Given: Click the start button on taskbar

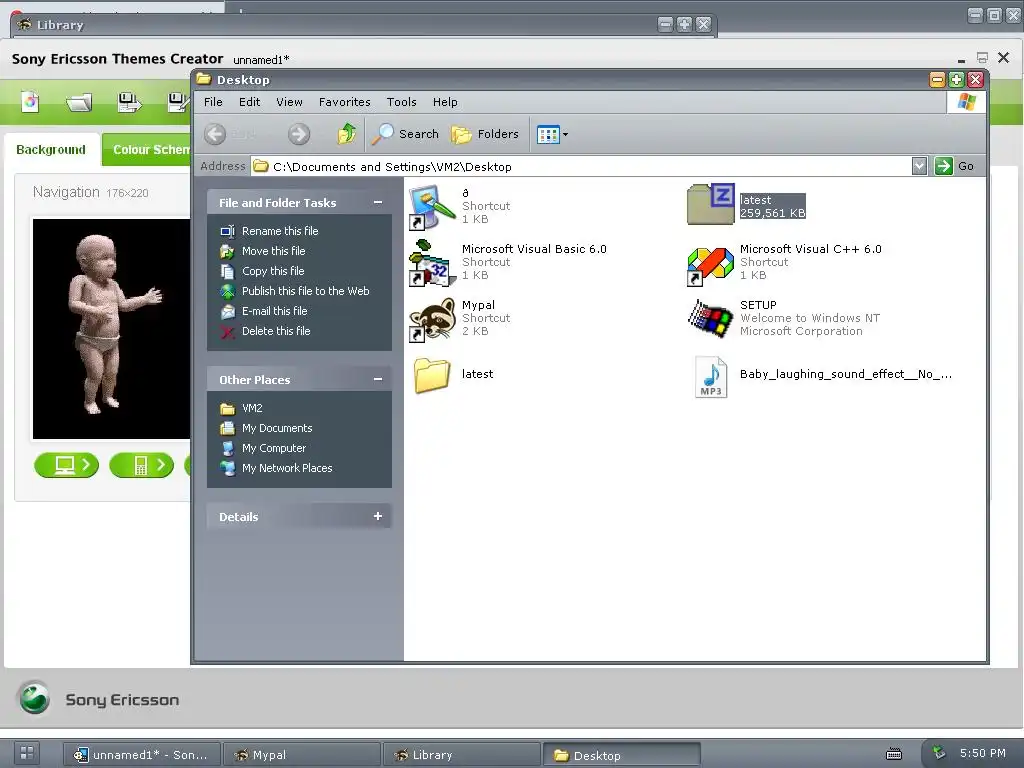Looking at the screenshot, I should [x=27, y=754].
